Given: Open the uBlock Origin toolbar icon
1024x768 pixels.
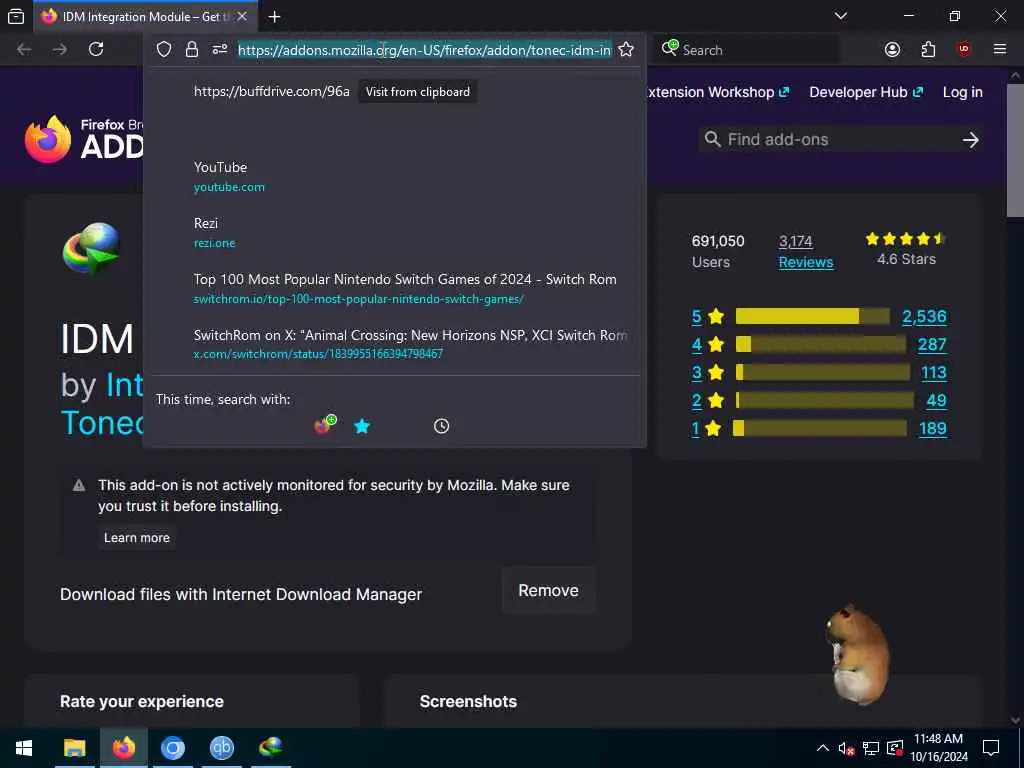Looking at the screenshot, I should pyautogui.click(x=964, y=50).
